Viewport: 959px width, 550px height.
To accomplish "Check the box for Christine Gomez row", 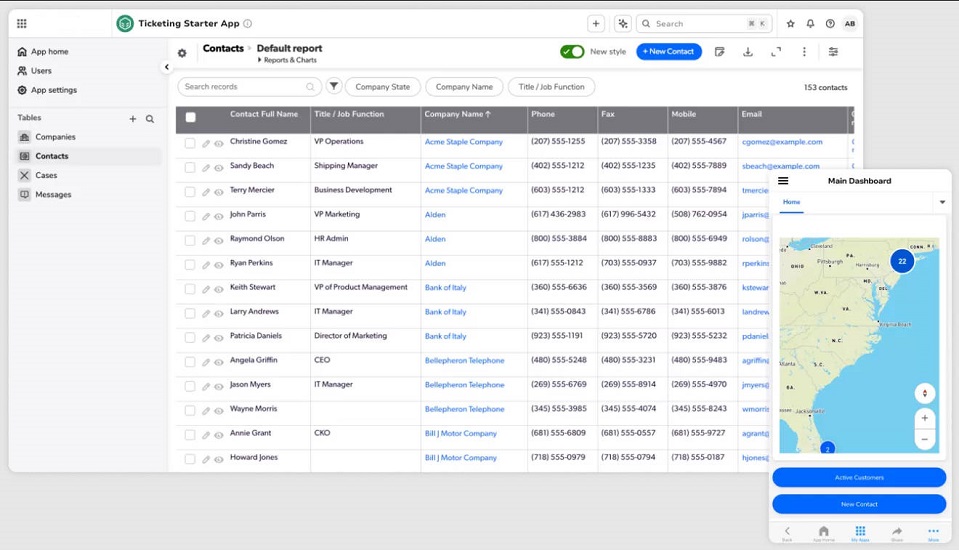I will click(190, 143).
